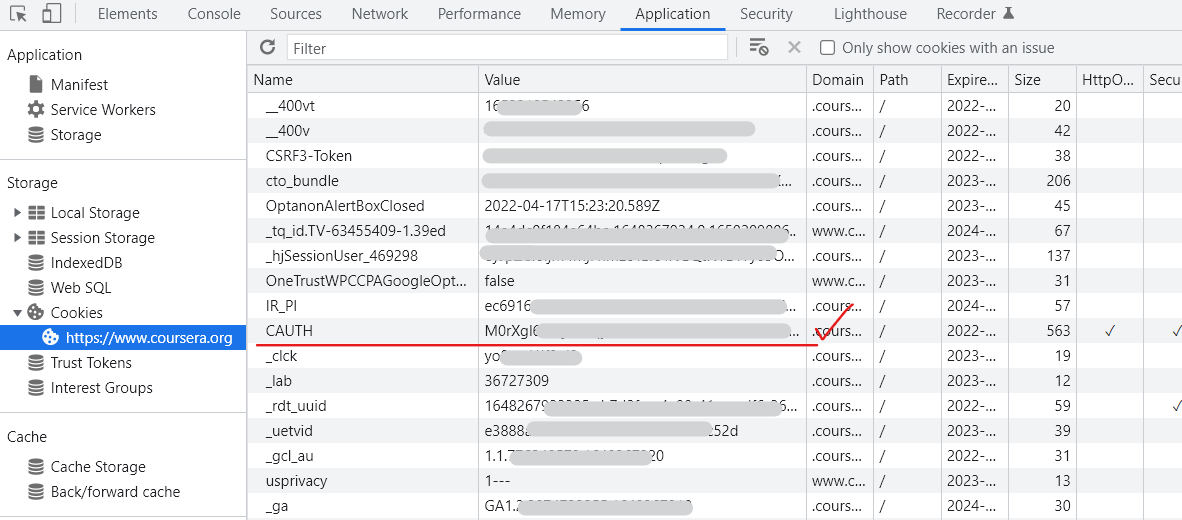
Task: Switch to the Lighthouse tab
Action: [870, 14]
